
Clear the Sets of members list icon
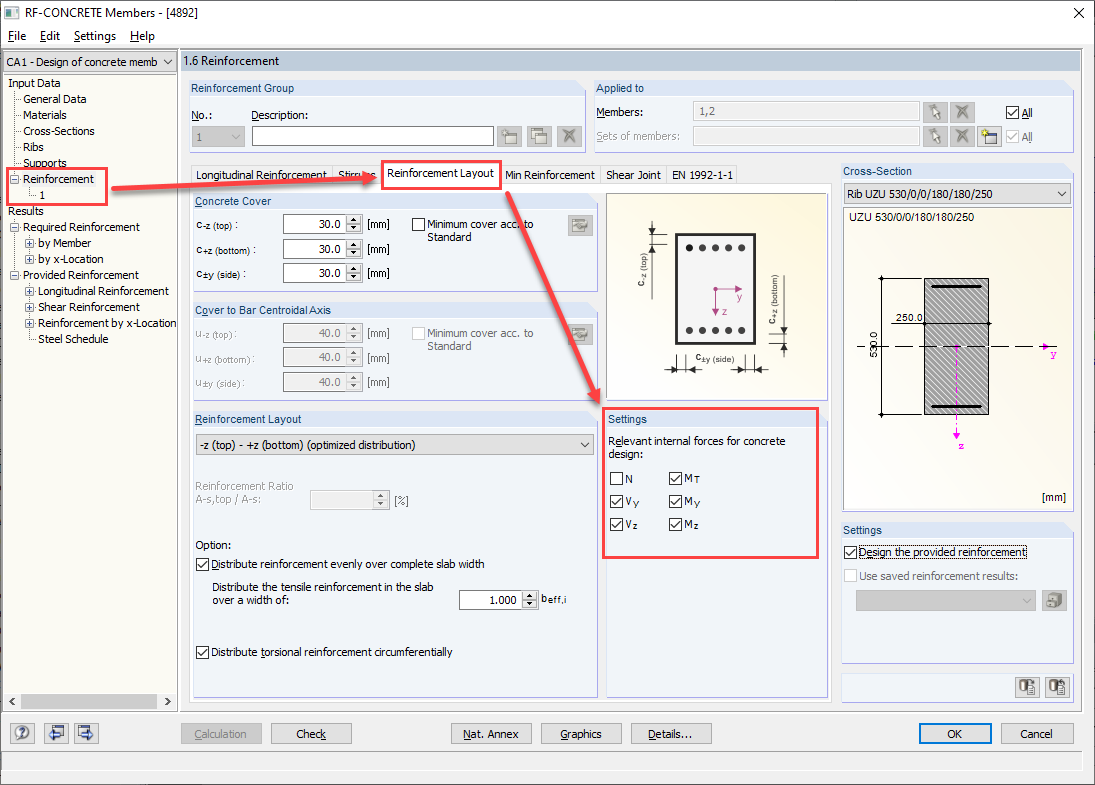click(x=962, y=136)
